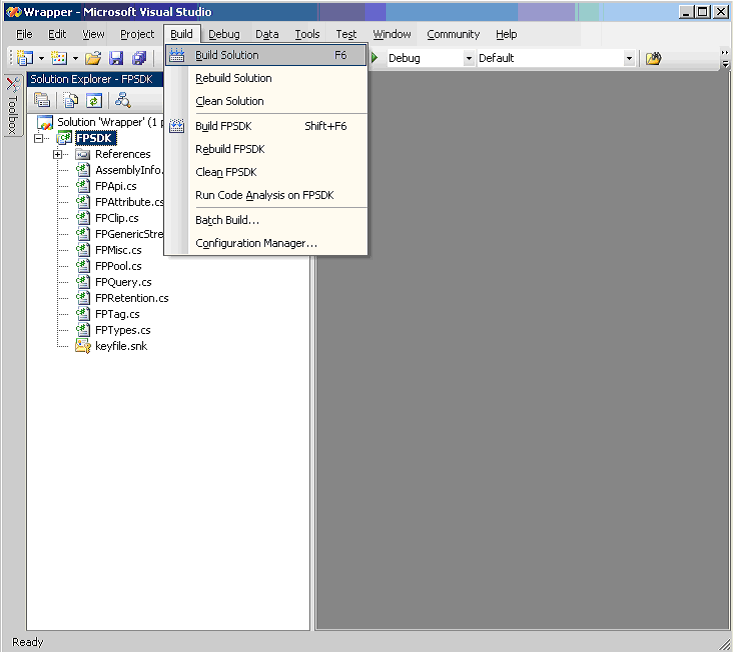Select FPQuery.cs in the tree
733x652 pixels.
coord(123,282)
